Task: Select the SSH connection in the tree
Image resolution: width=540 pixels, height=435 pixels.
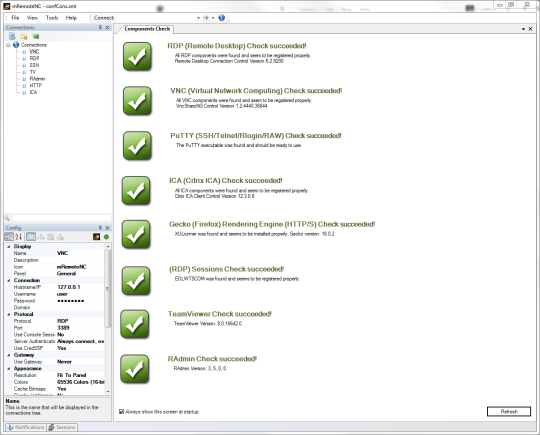Action: pos(34,65)
